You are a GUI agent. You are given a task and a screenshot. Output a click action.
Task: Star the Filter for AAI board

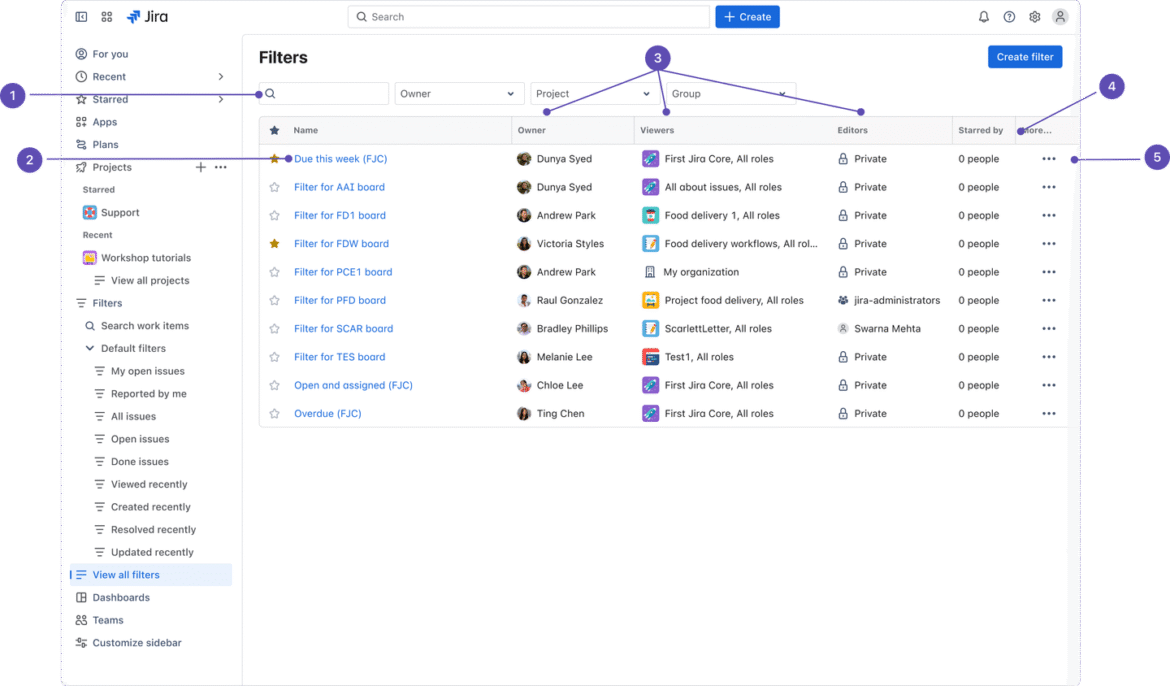[274, 187]
